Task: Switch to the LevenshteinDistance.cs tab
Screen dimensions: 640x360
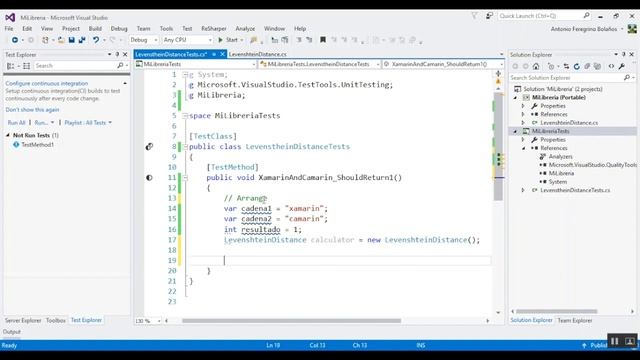Action: (x=258, y=54)
